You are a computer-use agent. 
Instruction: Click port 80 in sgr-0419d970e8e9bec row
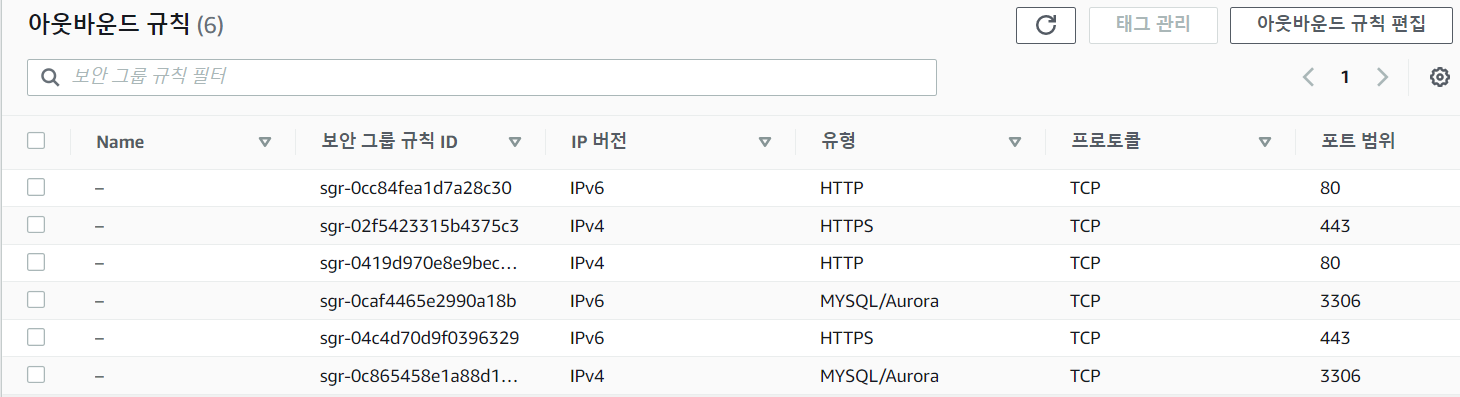pyautogui.click(x=1330, y=264)
